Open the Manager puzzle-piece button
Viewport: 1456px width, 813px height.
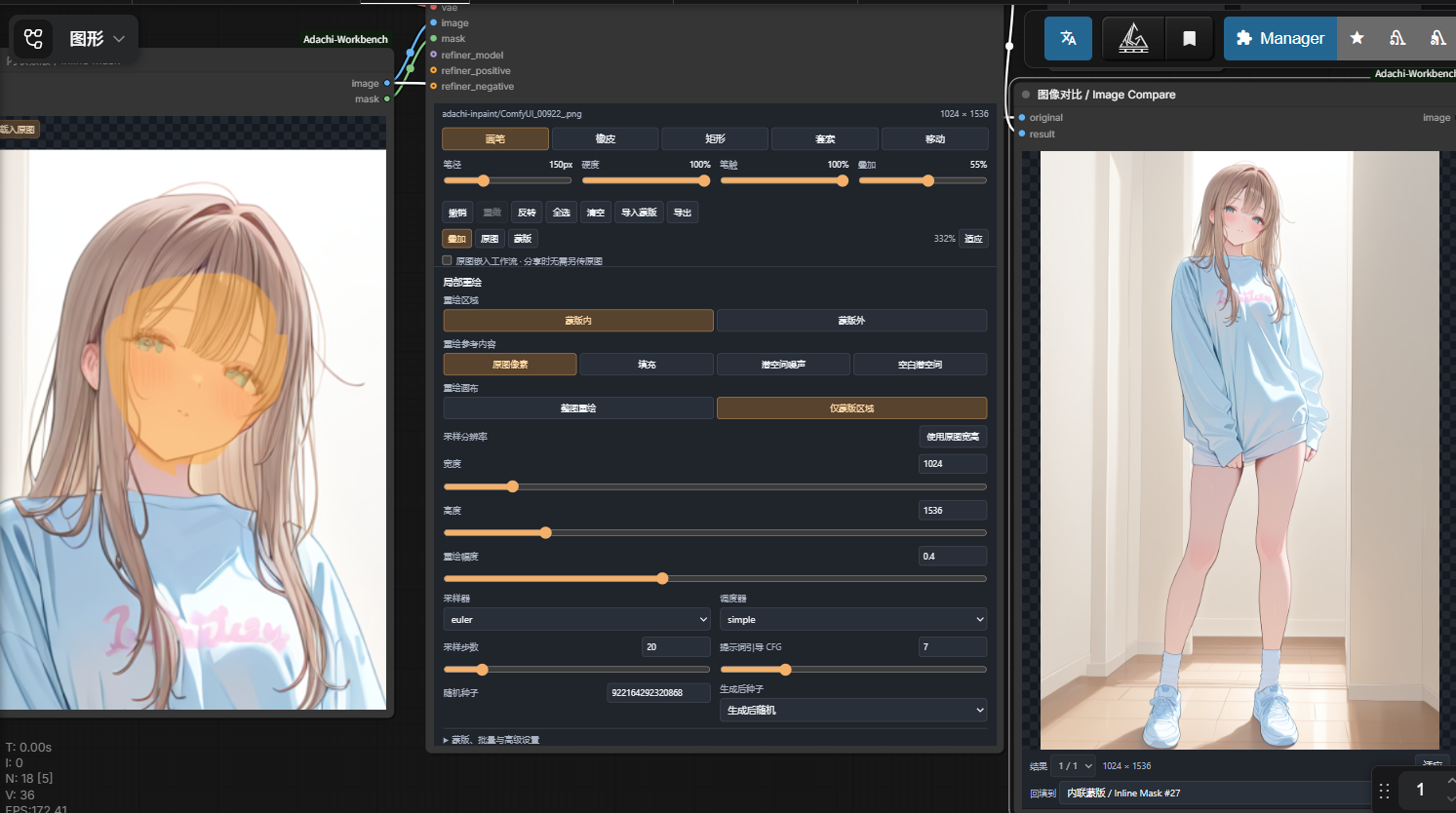pos(1280,38)
